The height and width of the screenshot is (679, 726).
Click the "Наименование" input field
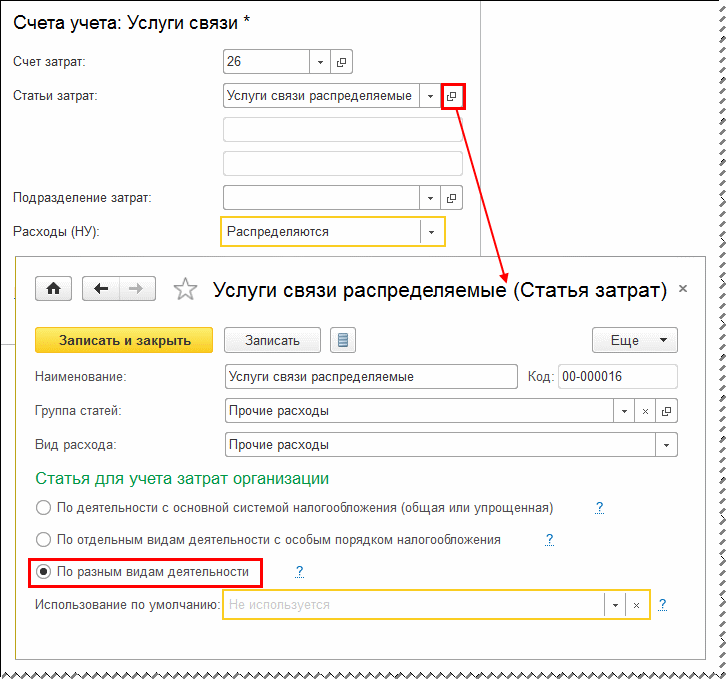(x=371, y=377)
